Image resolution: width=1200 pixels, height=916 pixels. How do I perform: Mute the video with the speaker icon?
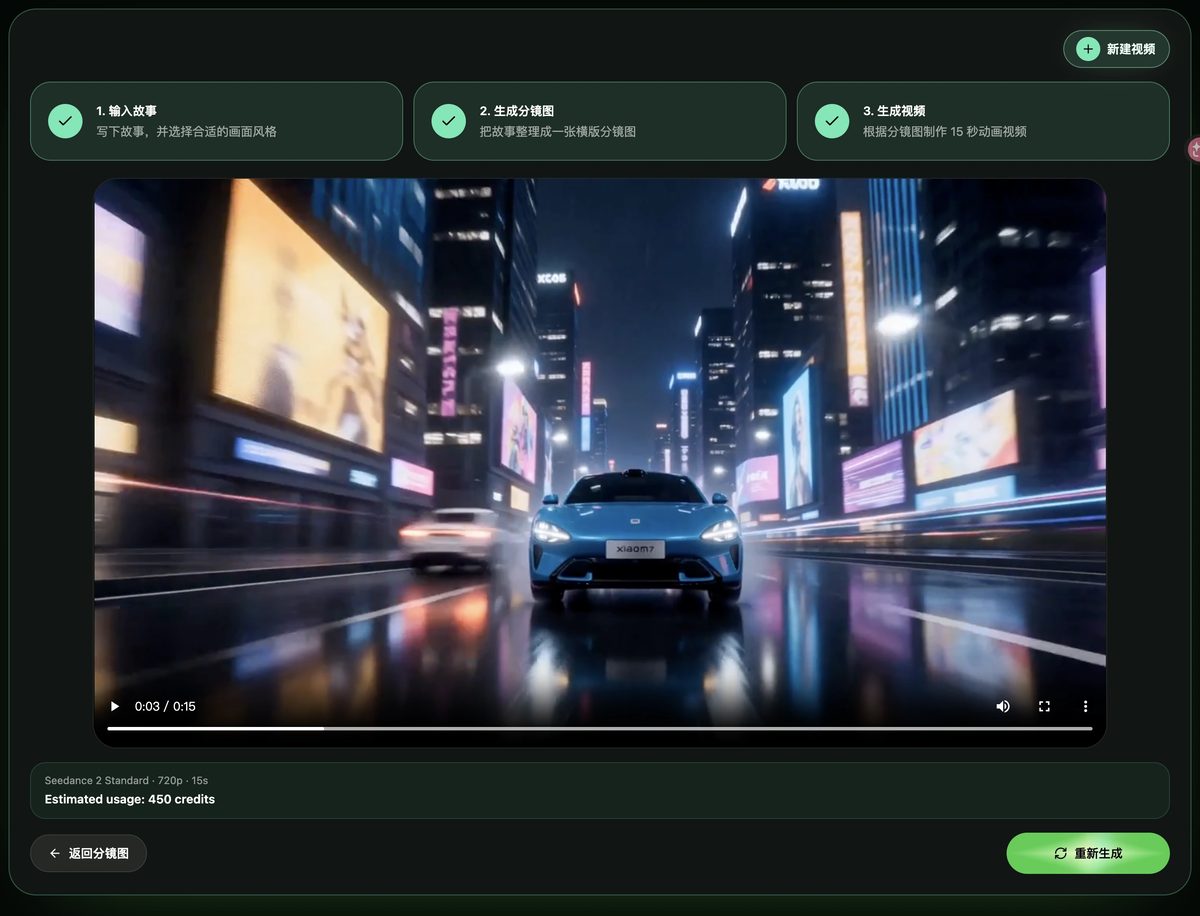click(x=1003, y=706)
